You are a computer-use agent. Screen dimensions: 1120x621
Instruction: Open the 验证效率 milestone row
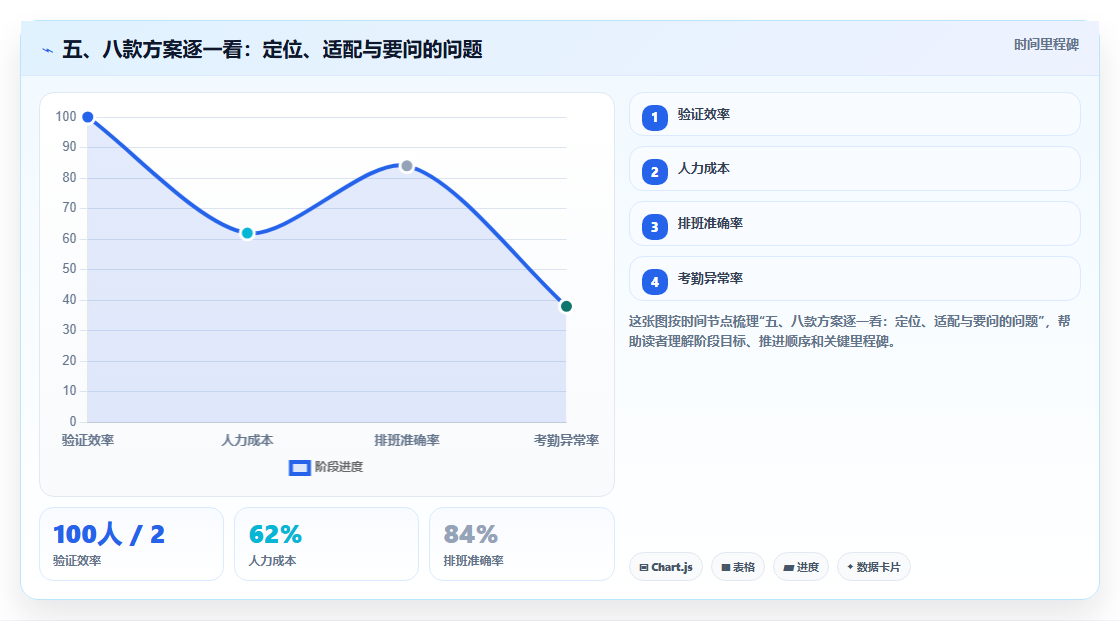click(854, 114)
